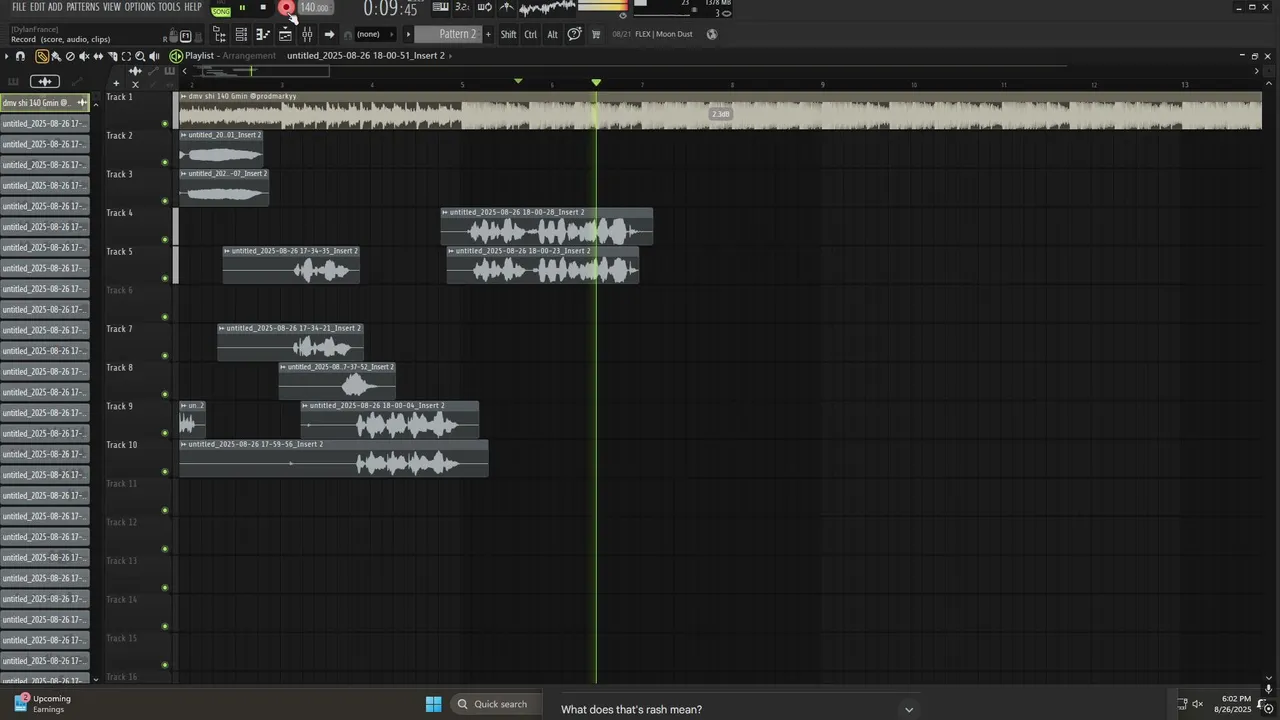
Task: Open playlist options menu arrow
Action: pyautogui.click(x=7, y=56)
